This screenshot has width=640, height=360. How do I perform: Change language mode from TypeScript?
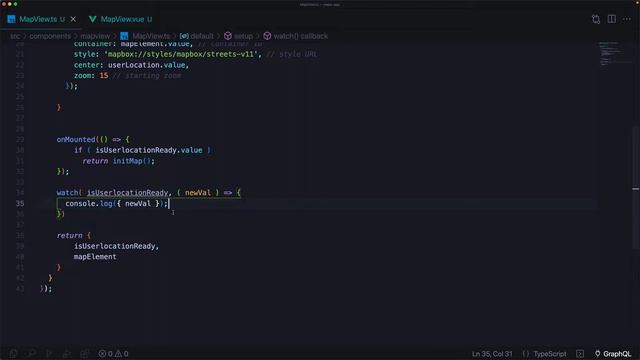(x=549, y=353)
